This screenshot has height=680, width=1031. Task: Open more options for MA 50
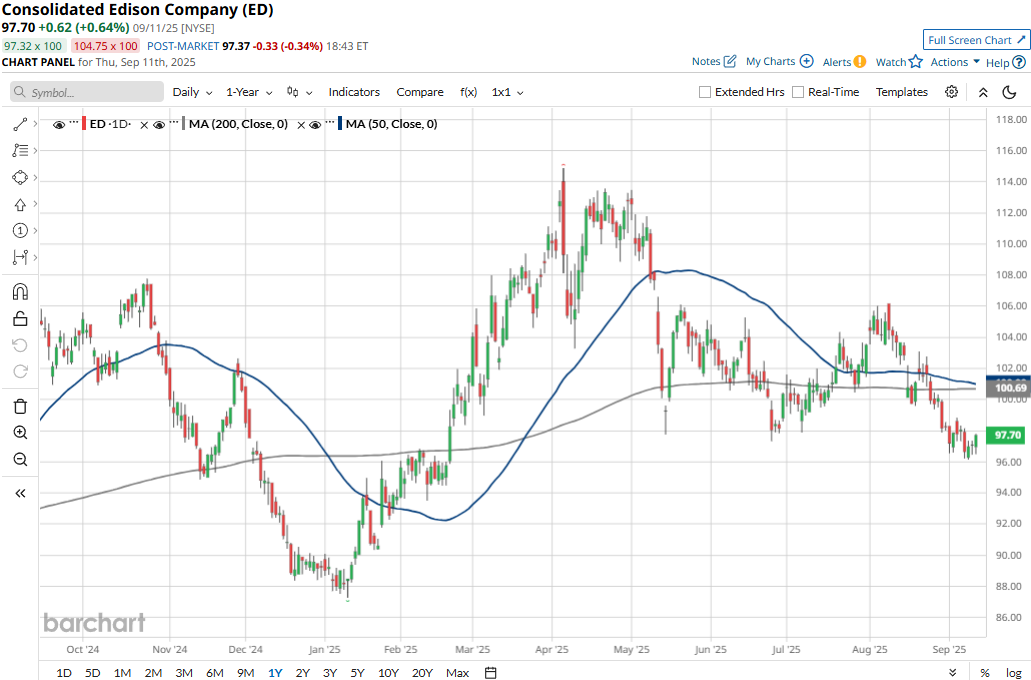(x=329, y=123)
